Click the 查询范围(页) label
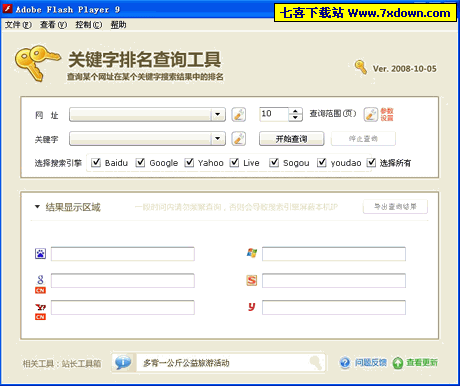Image resolution: width=460 pixels, height=386 pixels. 333,114
